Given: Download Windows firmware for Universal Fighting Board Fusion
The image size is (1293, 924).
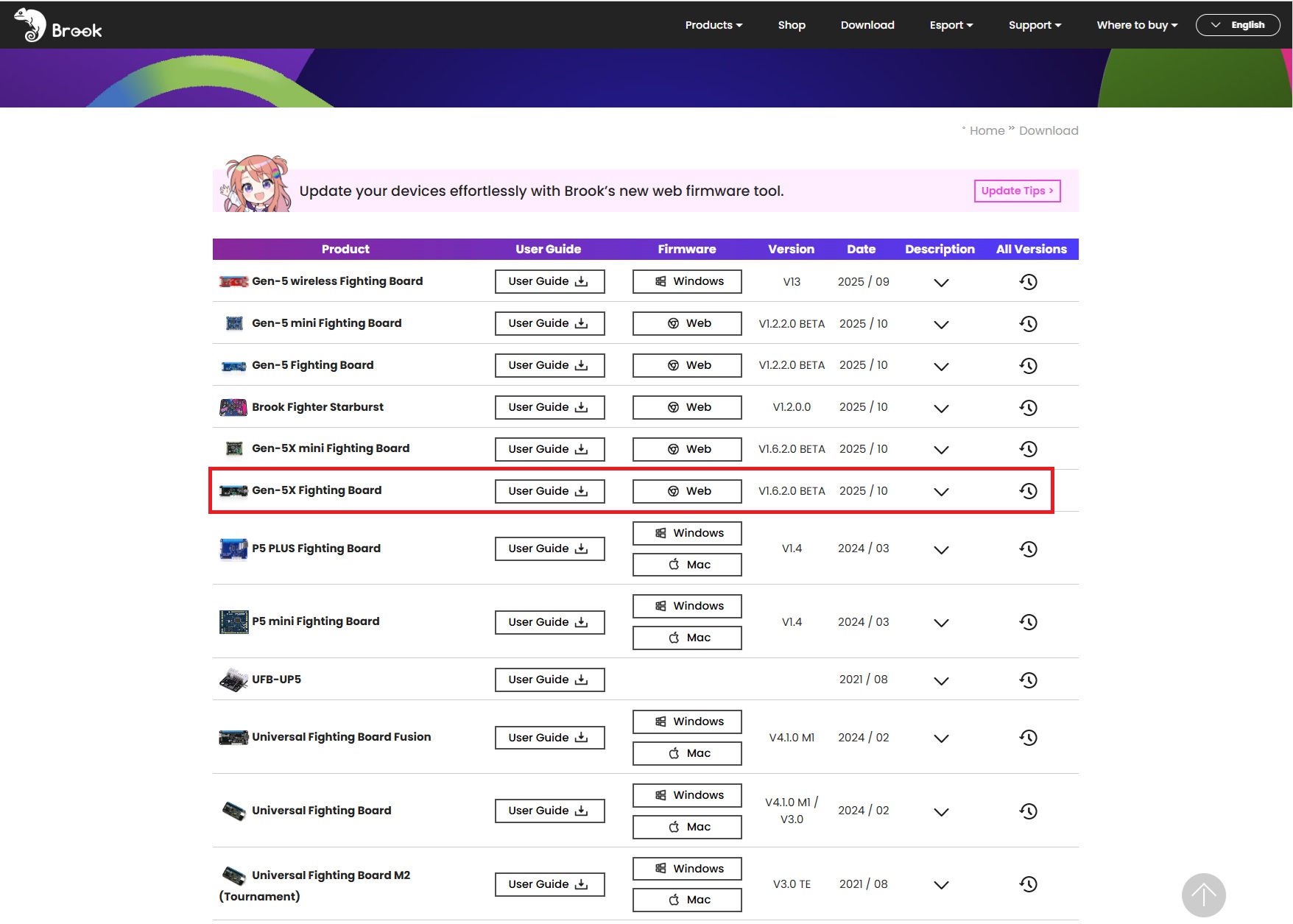Looking at the screenshot, I should click(687, 722).
